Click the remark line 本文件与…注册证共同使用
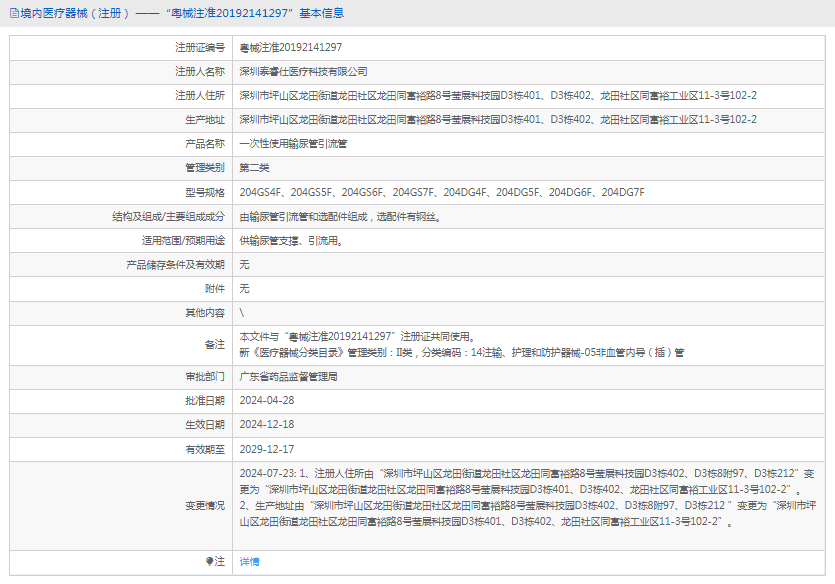 coord(357,336)
